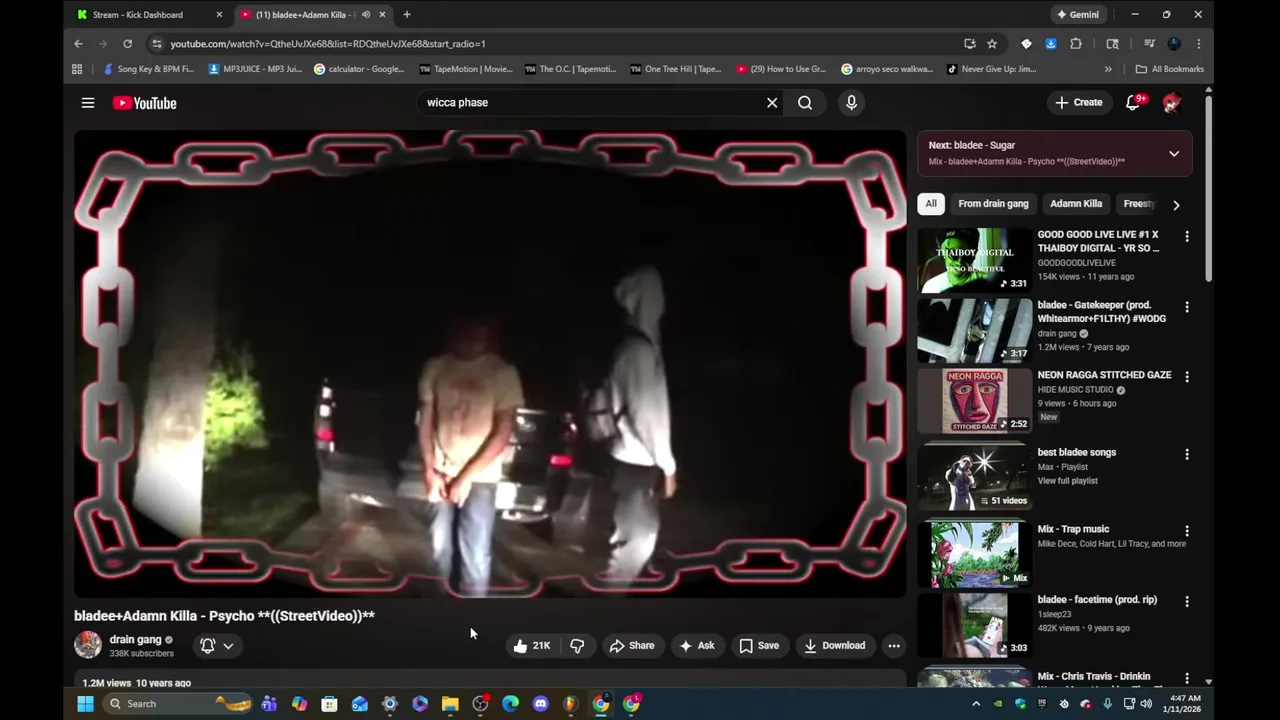
Task: Open the blue download extension icon
Action: pos(1050,44)
